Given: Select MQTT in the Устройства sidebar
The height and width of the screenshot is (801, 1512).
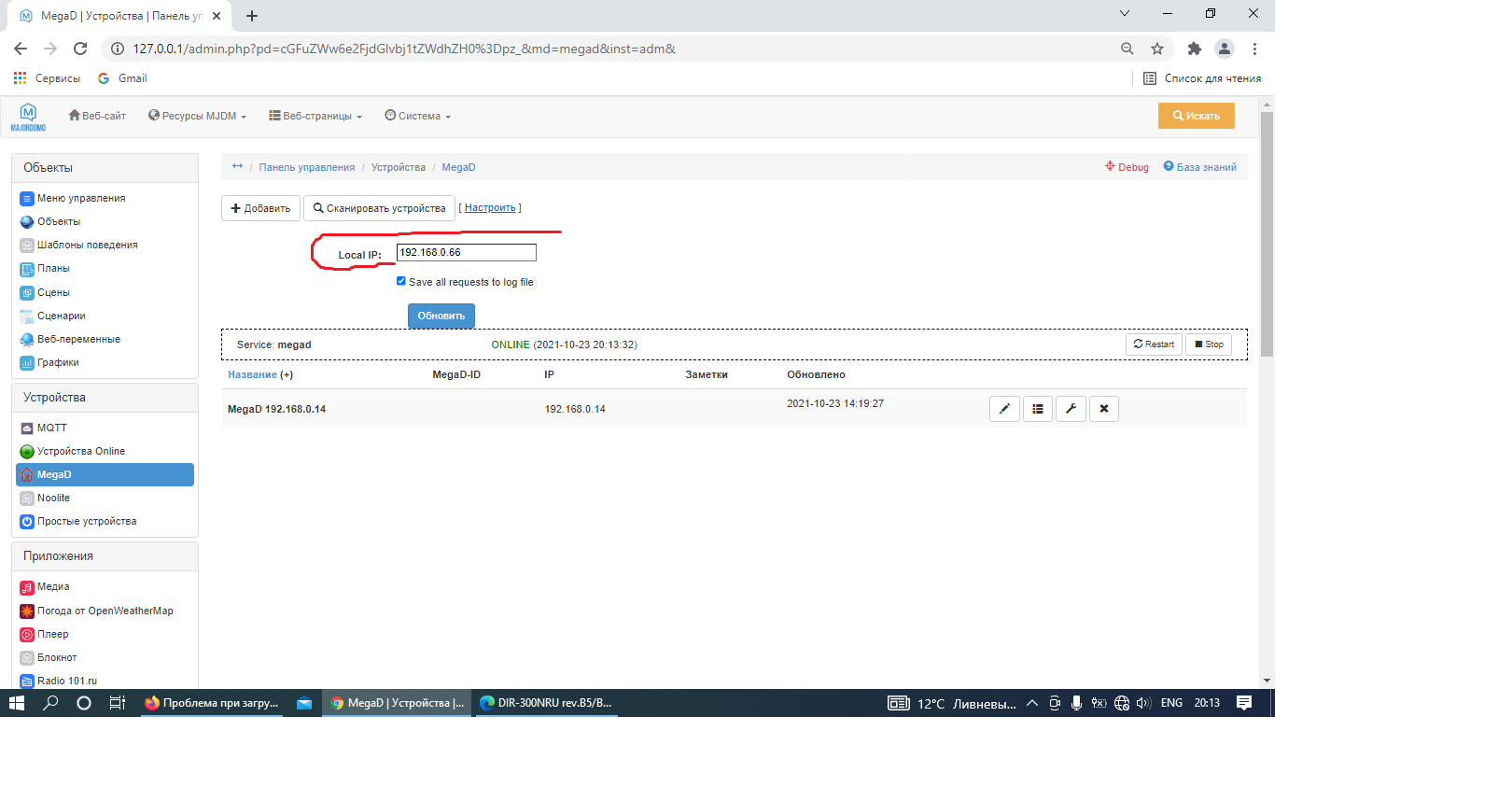Looking at the screenshot, I should tap(52, 428).
